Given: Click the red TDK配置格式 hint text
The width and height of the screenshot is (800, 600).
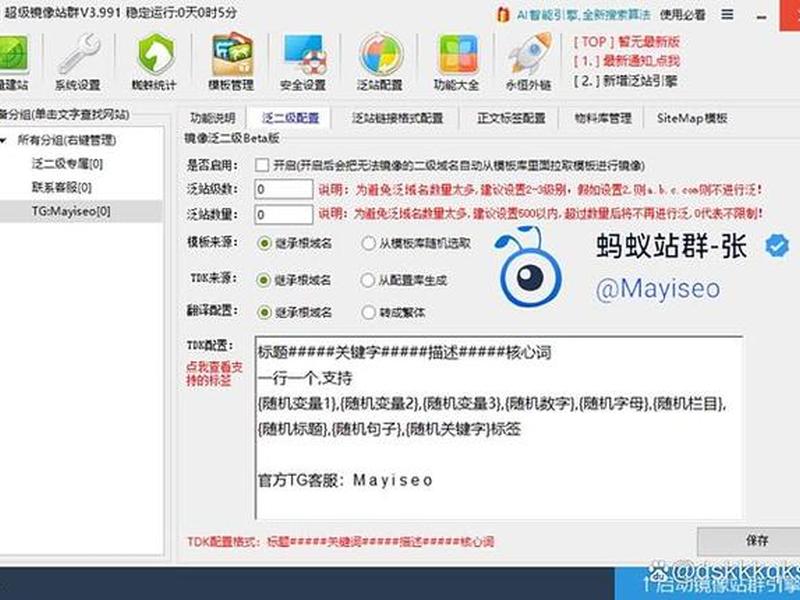Looking at the screenshot, I should (340, 541).
